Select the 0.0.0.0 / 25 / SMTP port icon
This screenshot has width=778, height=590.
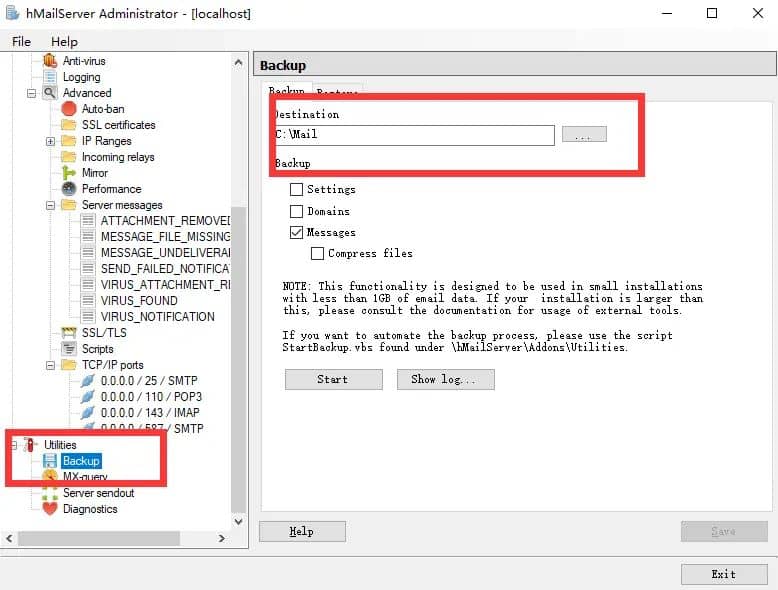tap(88, 381)
